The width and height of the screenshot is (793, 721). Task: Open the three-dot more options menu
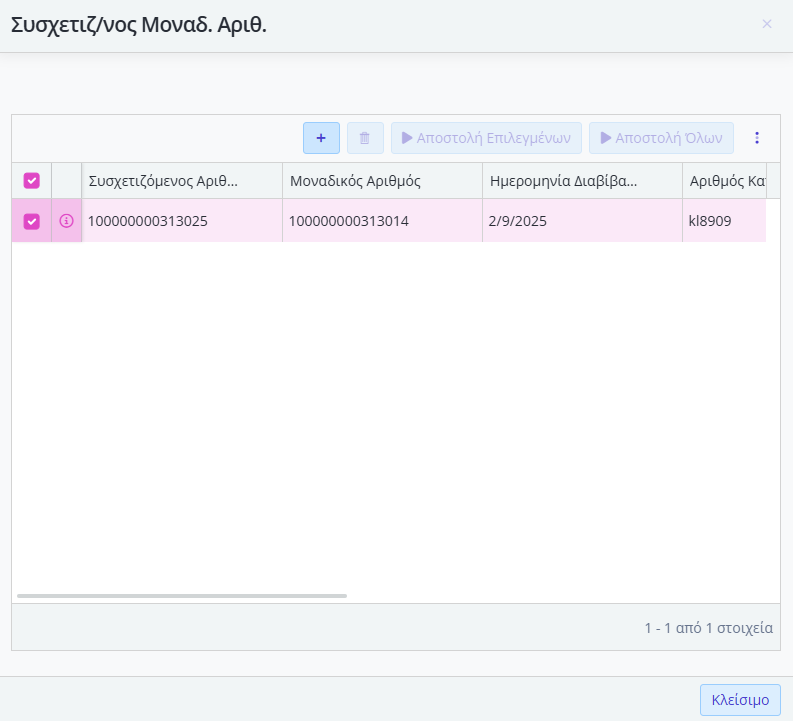coord(757,138)
